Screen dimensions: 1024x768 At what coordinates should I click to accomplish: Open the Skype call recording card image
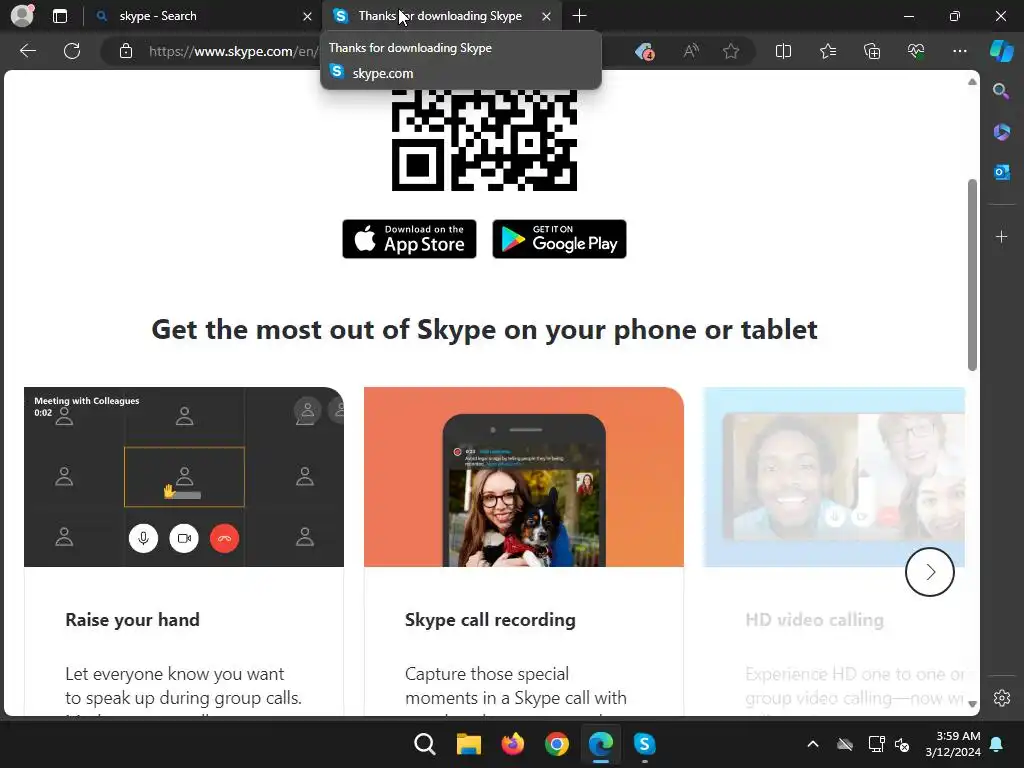(x=524, y=477)
